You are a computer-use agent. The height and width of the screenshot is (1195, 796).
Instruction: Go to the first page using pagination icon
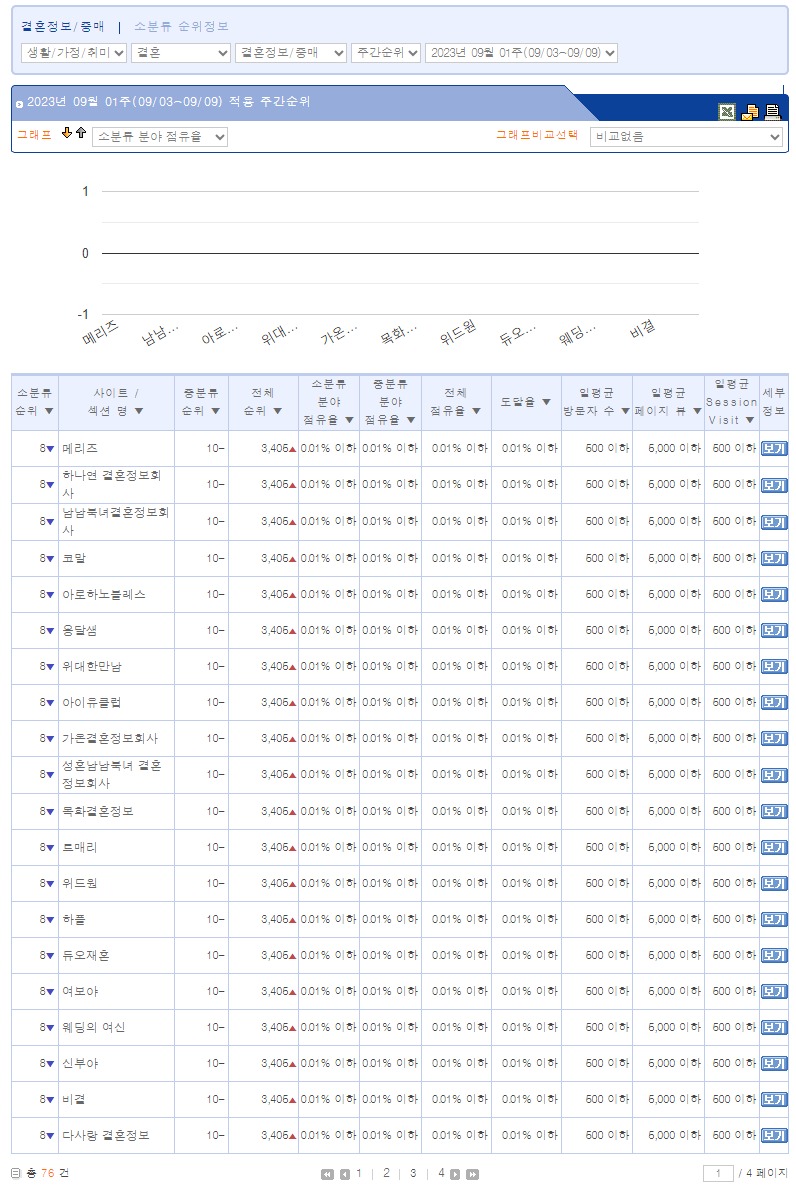pos(327,1174)
